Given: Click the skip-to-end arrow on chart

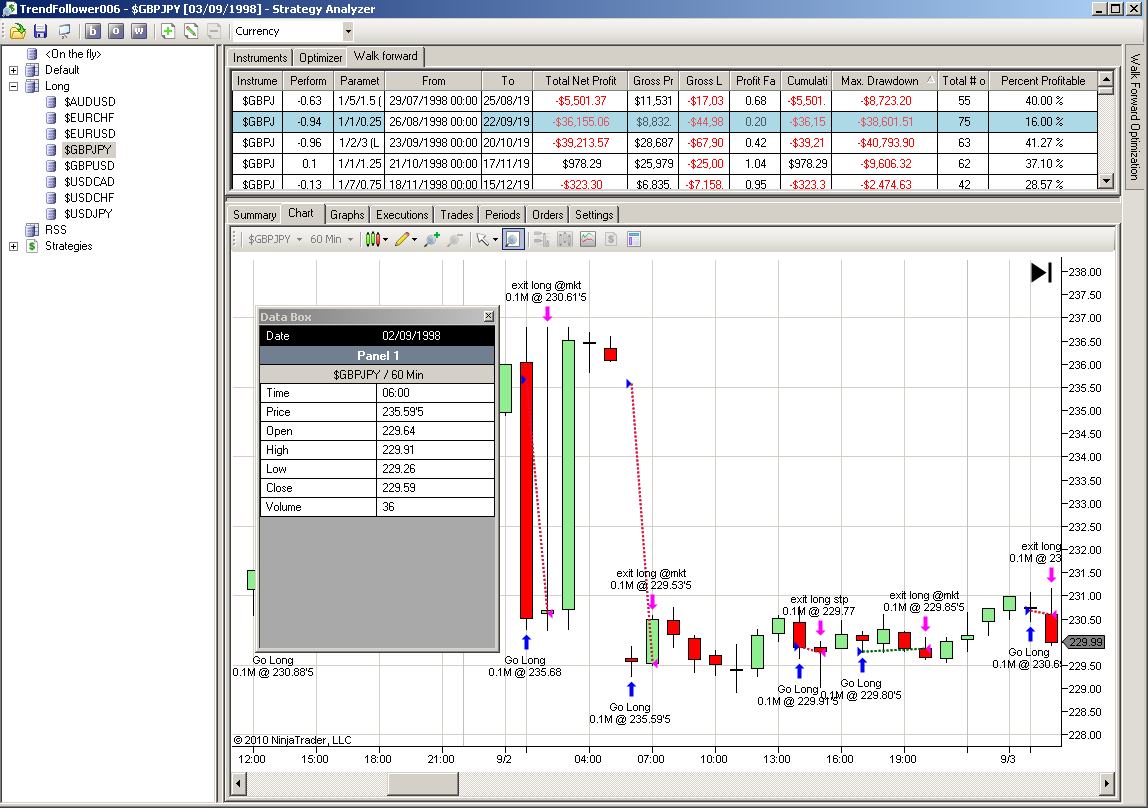Looking at the screenshot, I should [1041, 272].
